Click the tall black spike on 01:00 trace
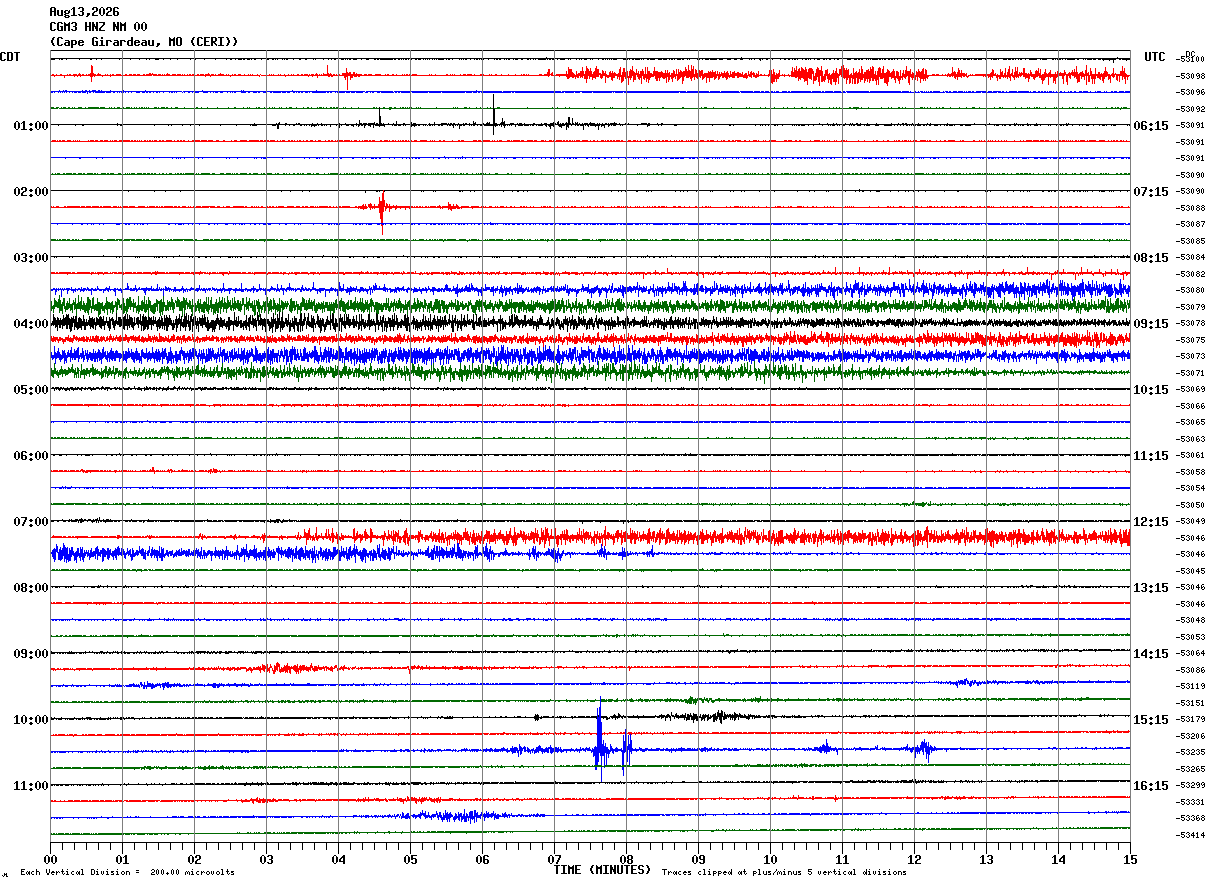The image size is (1210, 886). click(494, 113)
